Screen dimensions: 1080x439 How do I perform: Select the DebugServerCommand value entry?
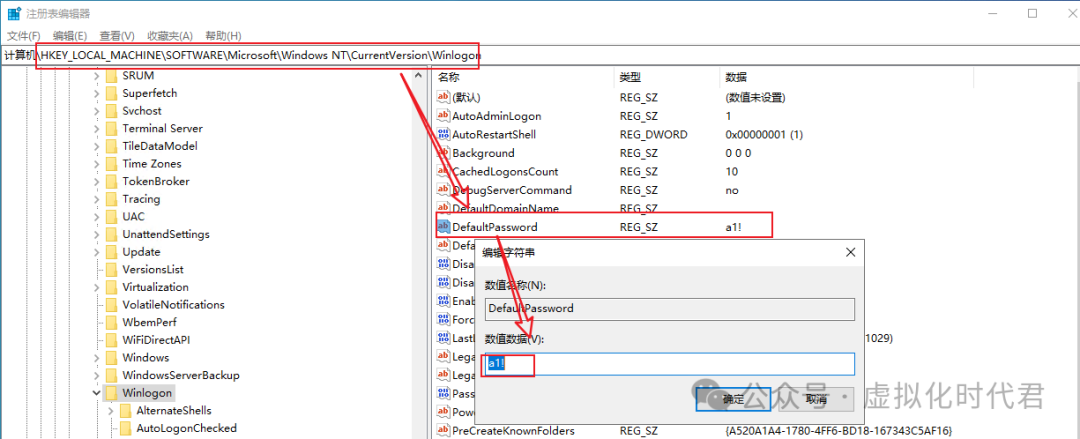point(512,190)
